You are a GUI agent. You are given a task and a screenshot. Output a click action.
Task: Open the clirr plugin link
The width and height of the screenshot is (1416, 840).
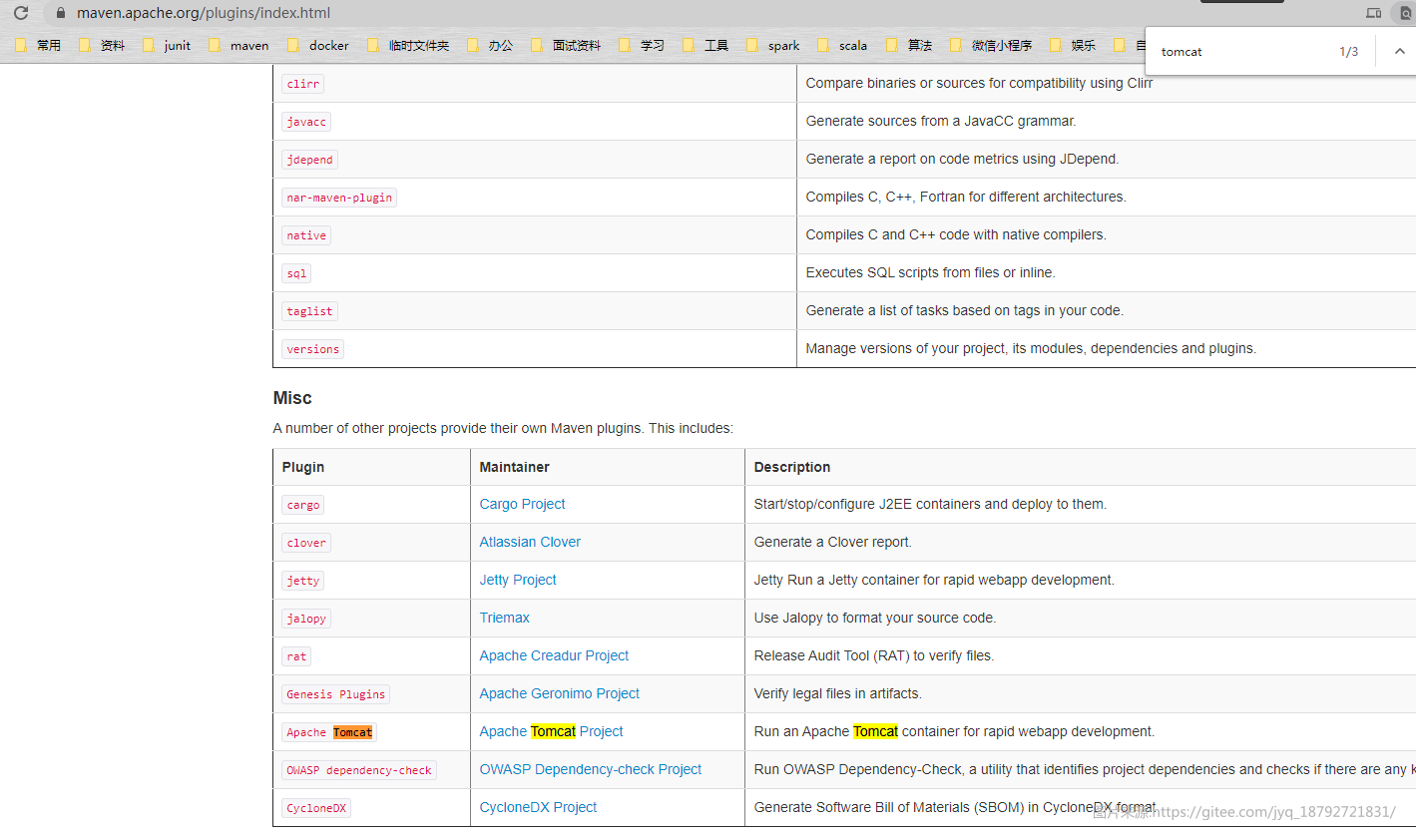303,84
